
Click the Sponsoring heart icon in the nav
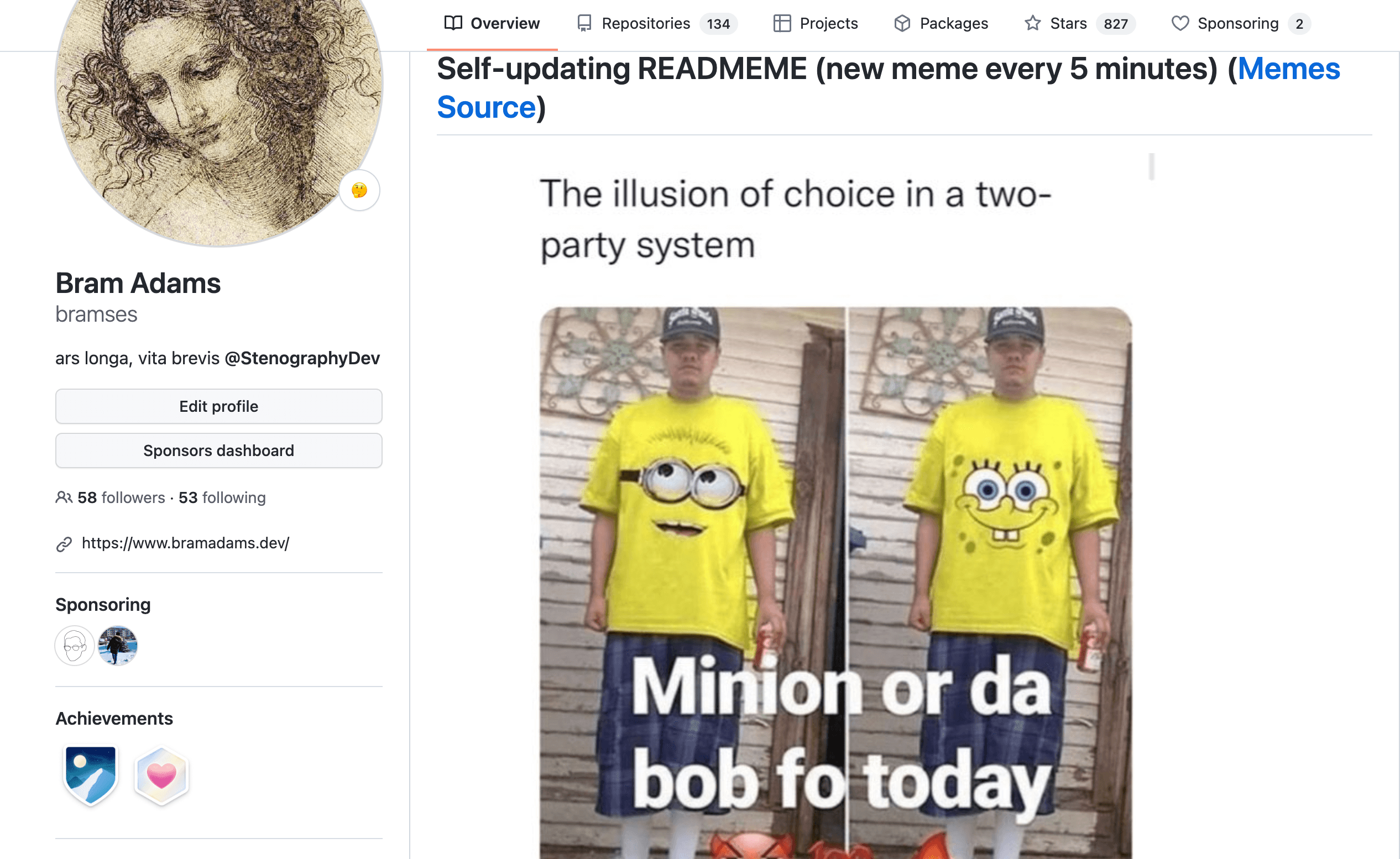click(1180, 23)
